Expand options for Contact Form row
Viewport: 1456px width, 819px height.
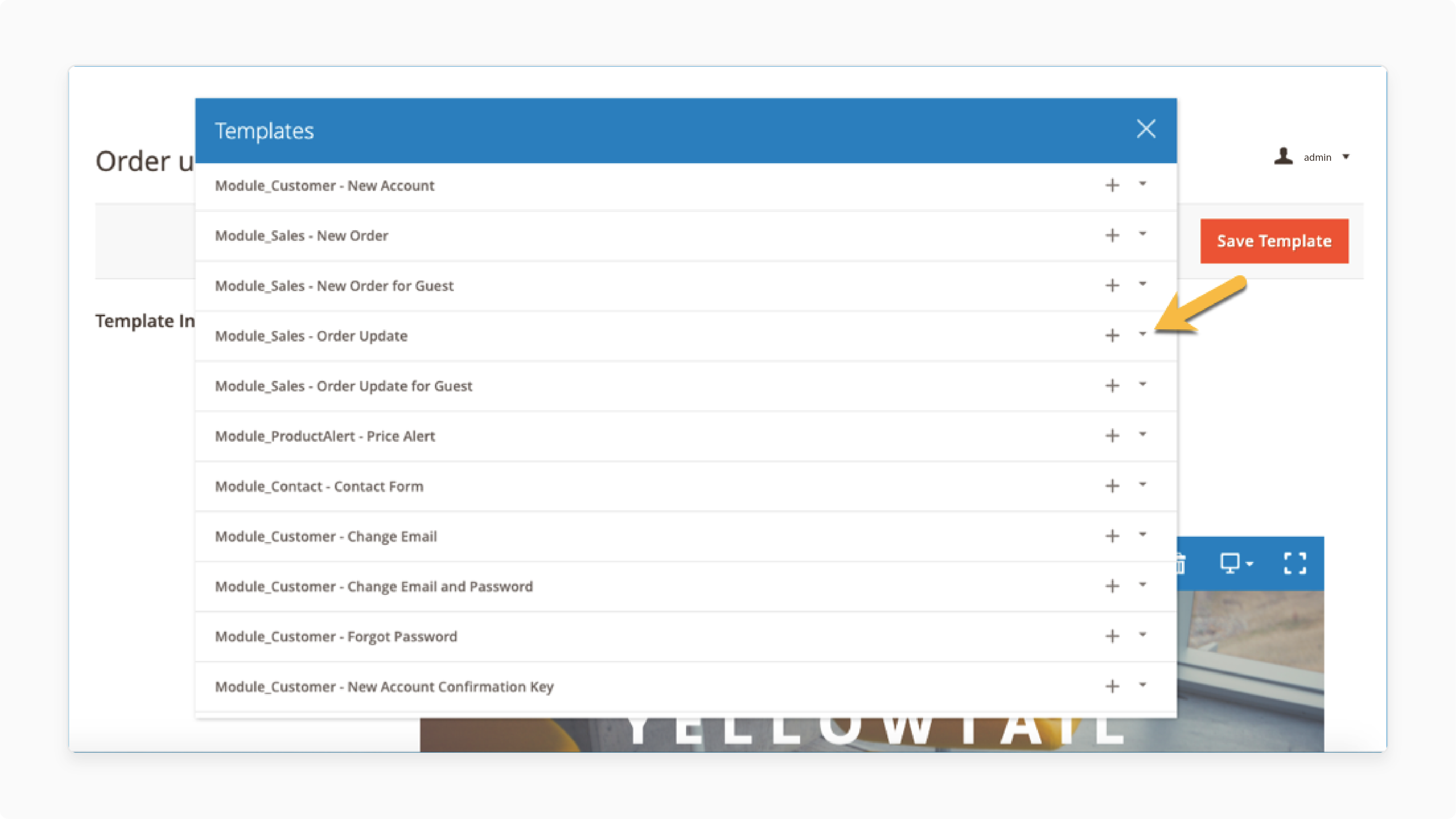point(1142,484)
